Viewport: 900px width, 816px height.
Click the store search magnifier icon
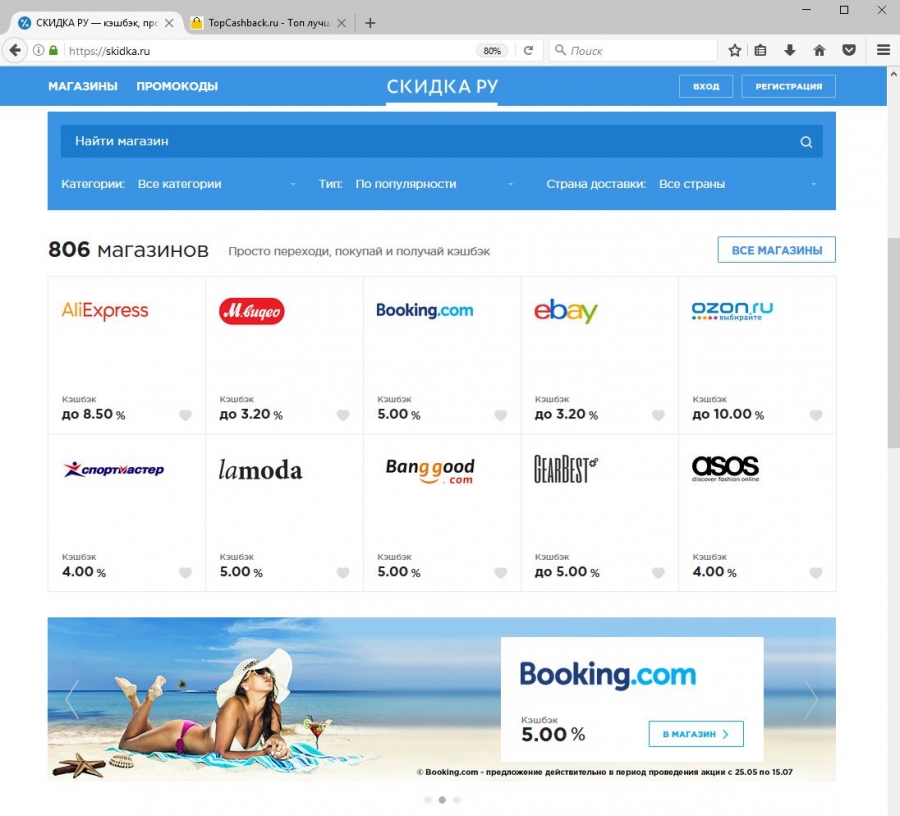[806, 142]
